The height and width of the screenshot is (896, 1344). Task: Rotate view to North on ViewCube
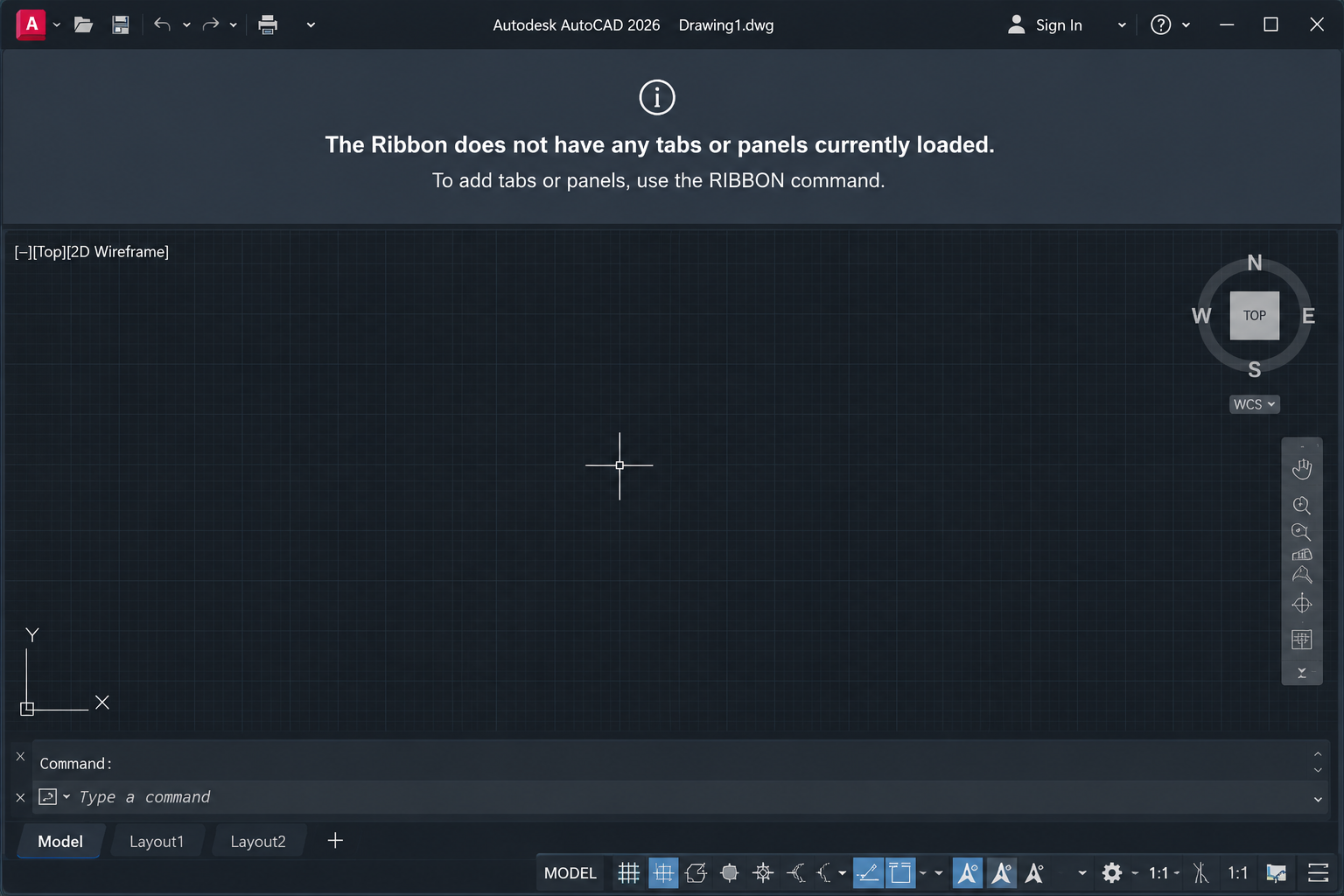pyautogui.click(x=1255, y=262)
